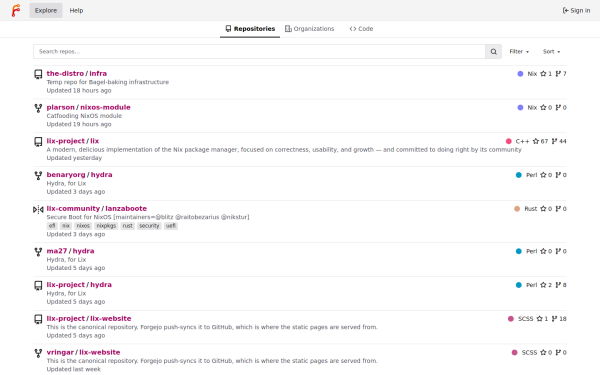
Task: Click fork icon beside ma27 / hydra
Action: point(38,252)
